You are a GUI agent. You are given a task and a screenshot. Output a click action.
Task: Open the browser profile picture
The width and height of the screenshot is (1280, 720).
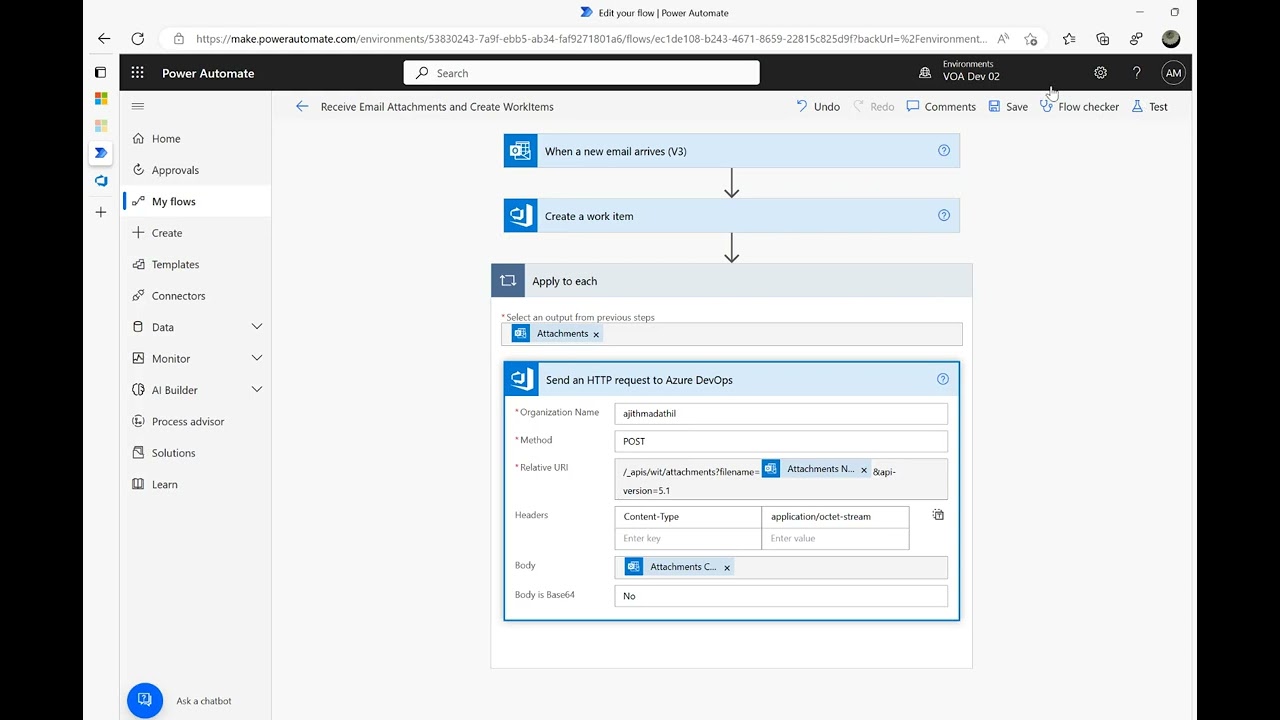coord(1171,39)
